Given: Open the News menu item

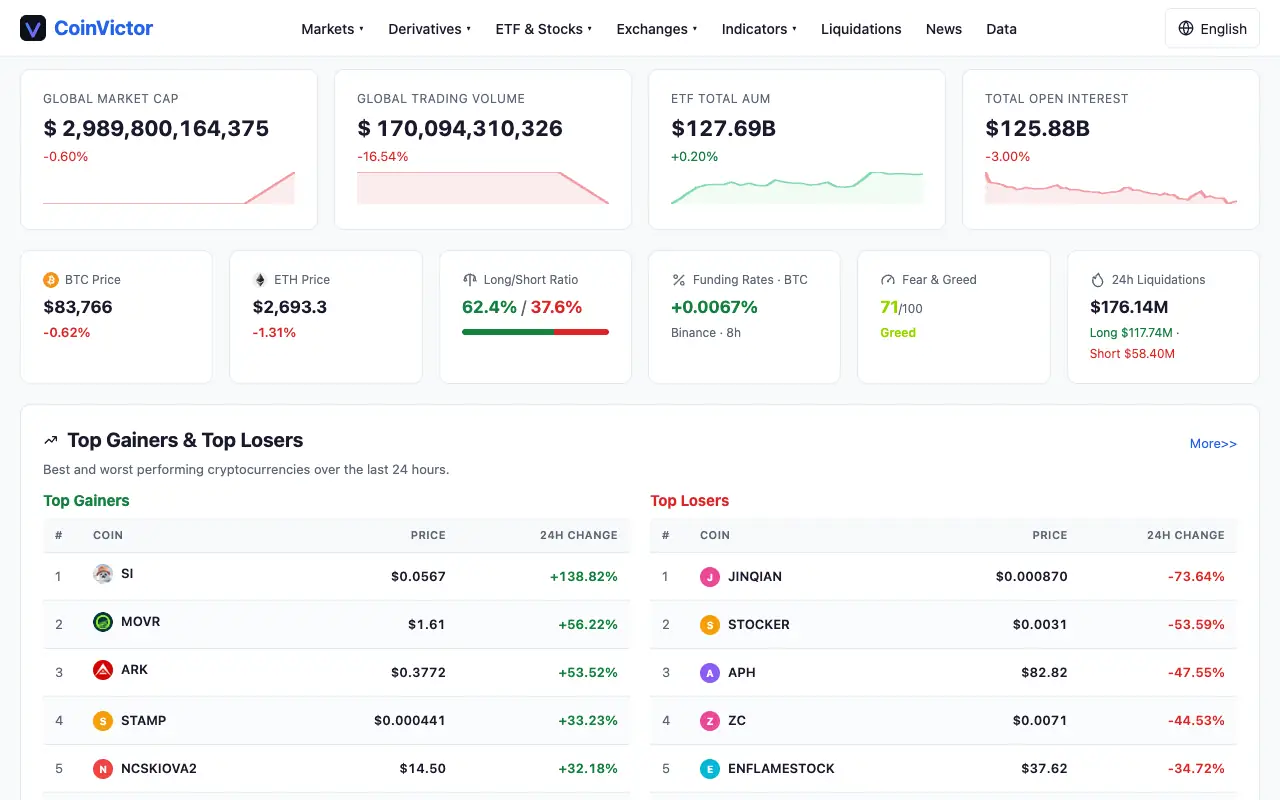Looking at the screenshot, I should 944,29.
